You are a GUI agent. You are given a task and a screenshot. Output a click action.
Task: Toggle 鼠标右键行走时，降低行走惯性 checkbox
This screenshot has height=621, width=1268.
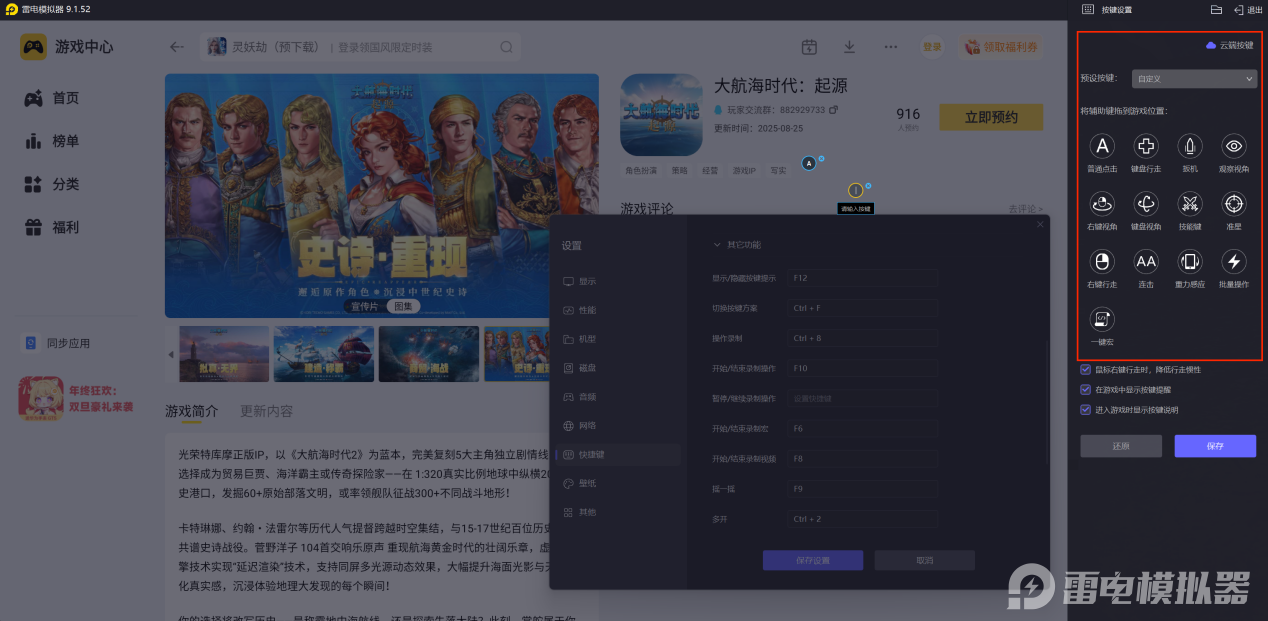click(x=1086, y=369)
